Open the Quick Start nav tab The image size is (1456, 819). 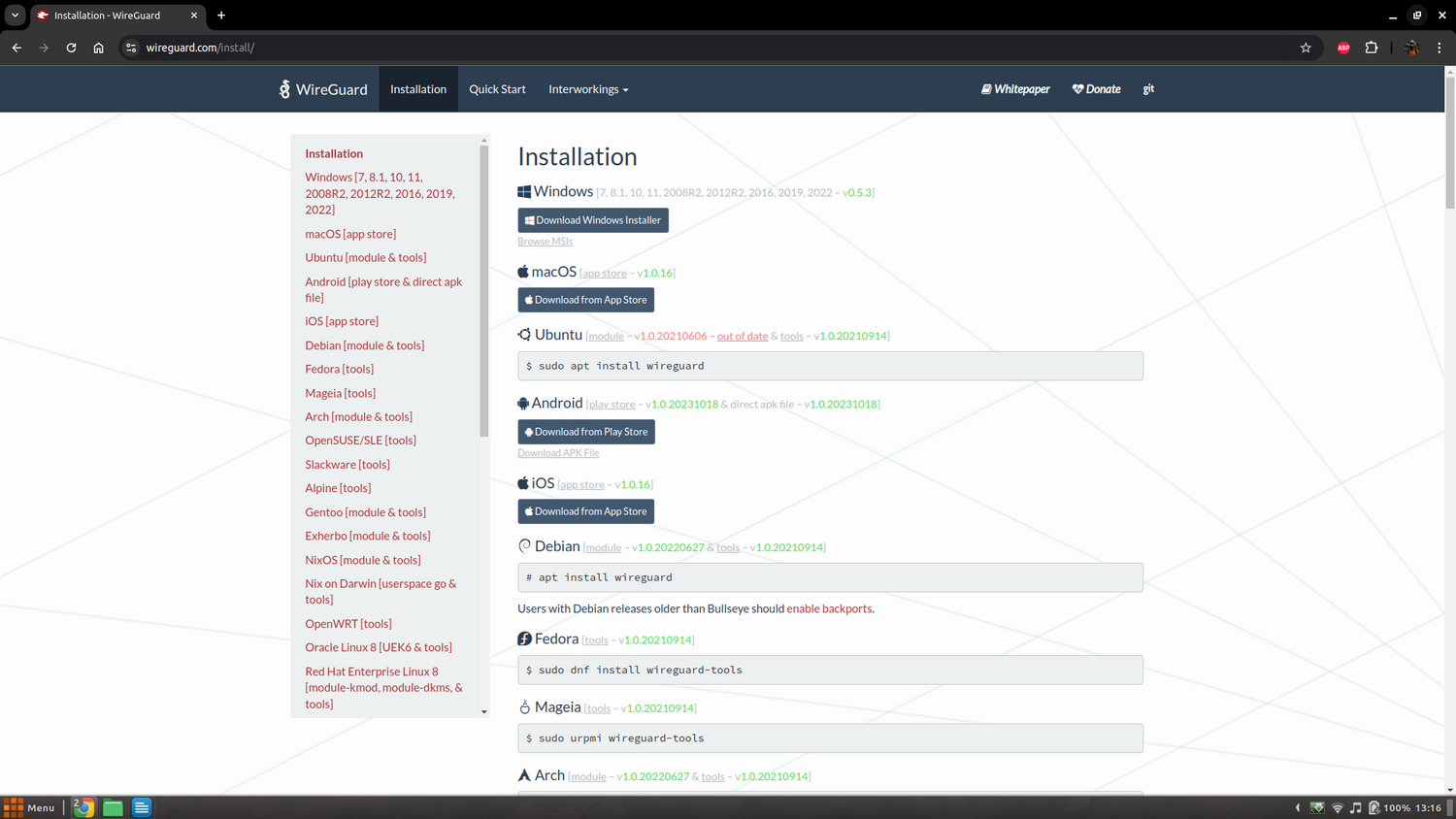coord(497,89)
